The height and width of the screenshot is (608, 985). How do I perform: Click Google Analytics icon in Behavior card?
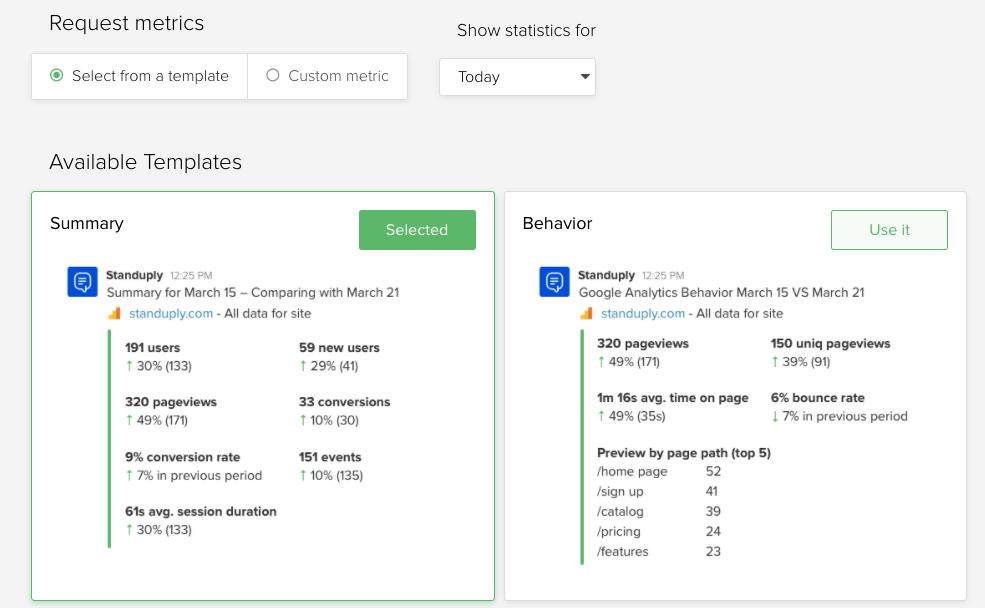pos(586,313)
